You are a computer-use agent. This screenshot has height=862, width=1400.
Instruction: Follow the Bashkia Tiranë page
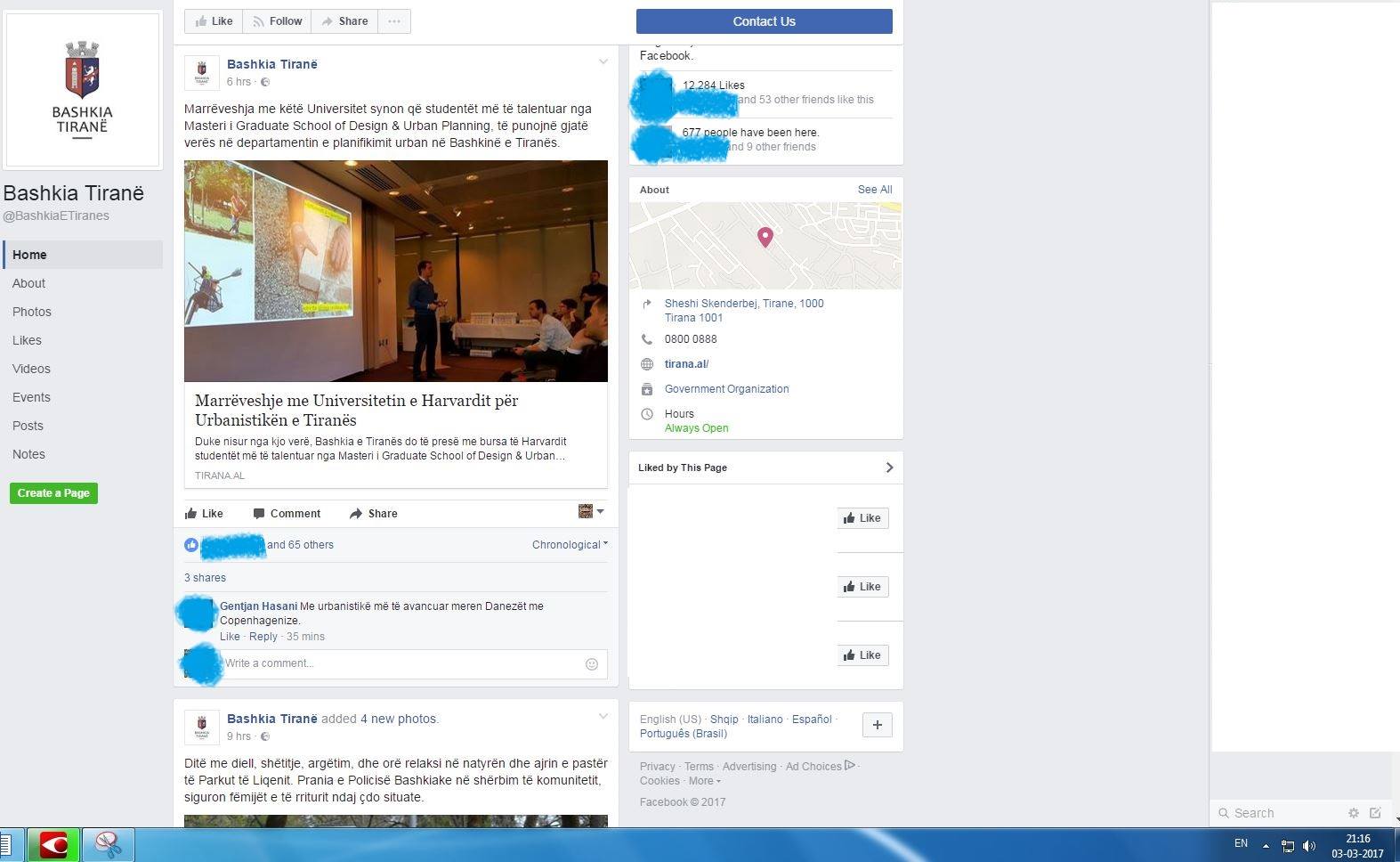click(x=277, y=21)
